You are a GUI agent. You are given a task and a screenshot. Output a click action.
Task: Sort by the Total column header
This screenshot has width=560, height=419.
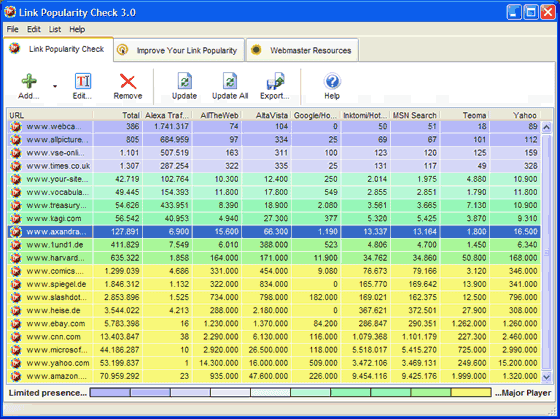[118, 115]
